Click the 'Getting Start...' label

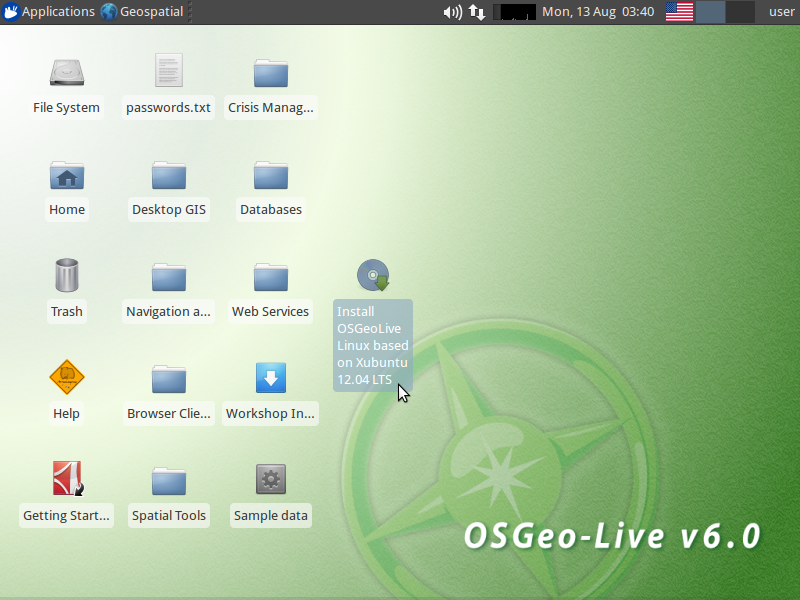pos(66,516)
